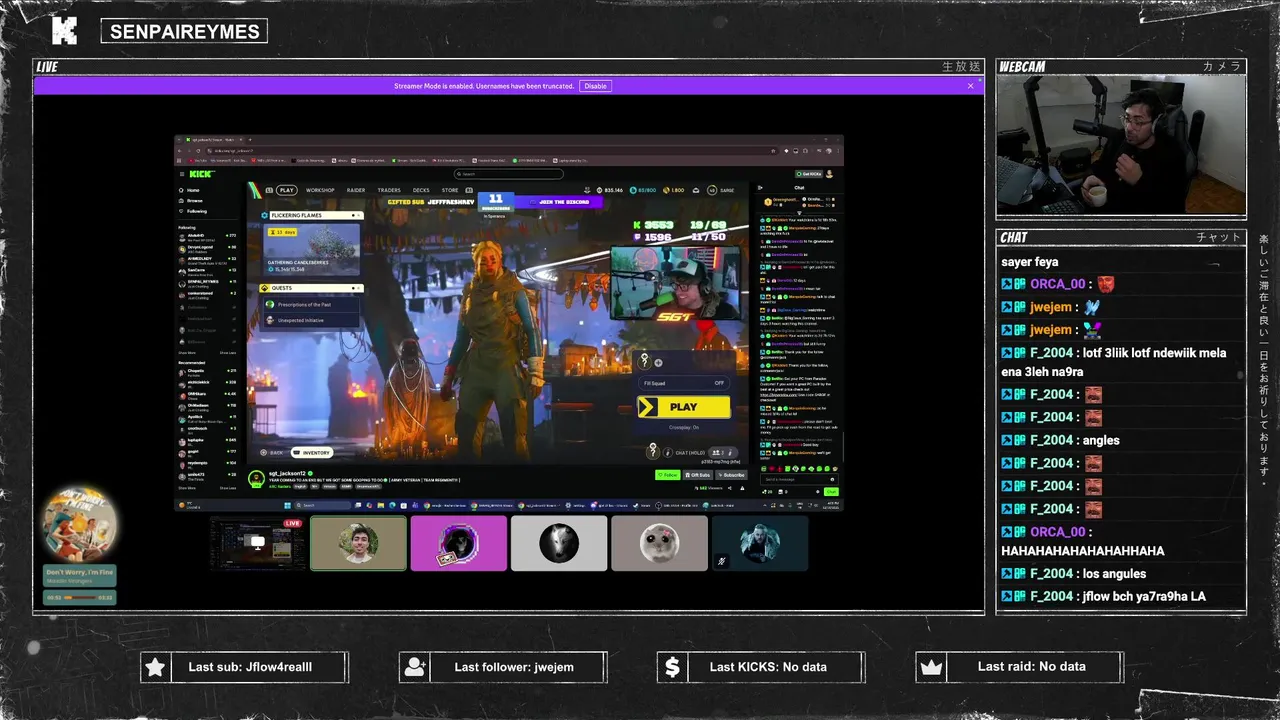Click the webcam feed panel
The image size is (1280, 720).
coord(1121,146)
